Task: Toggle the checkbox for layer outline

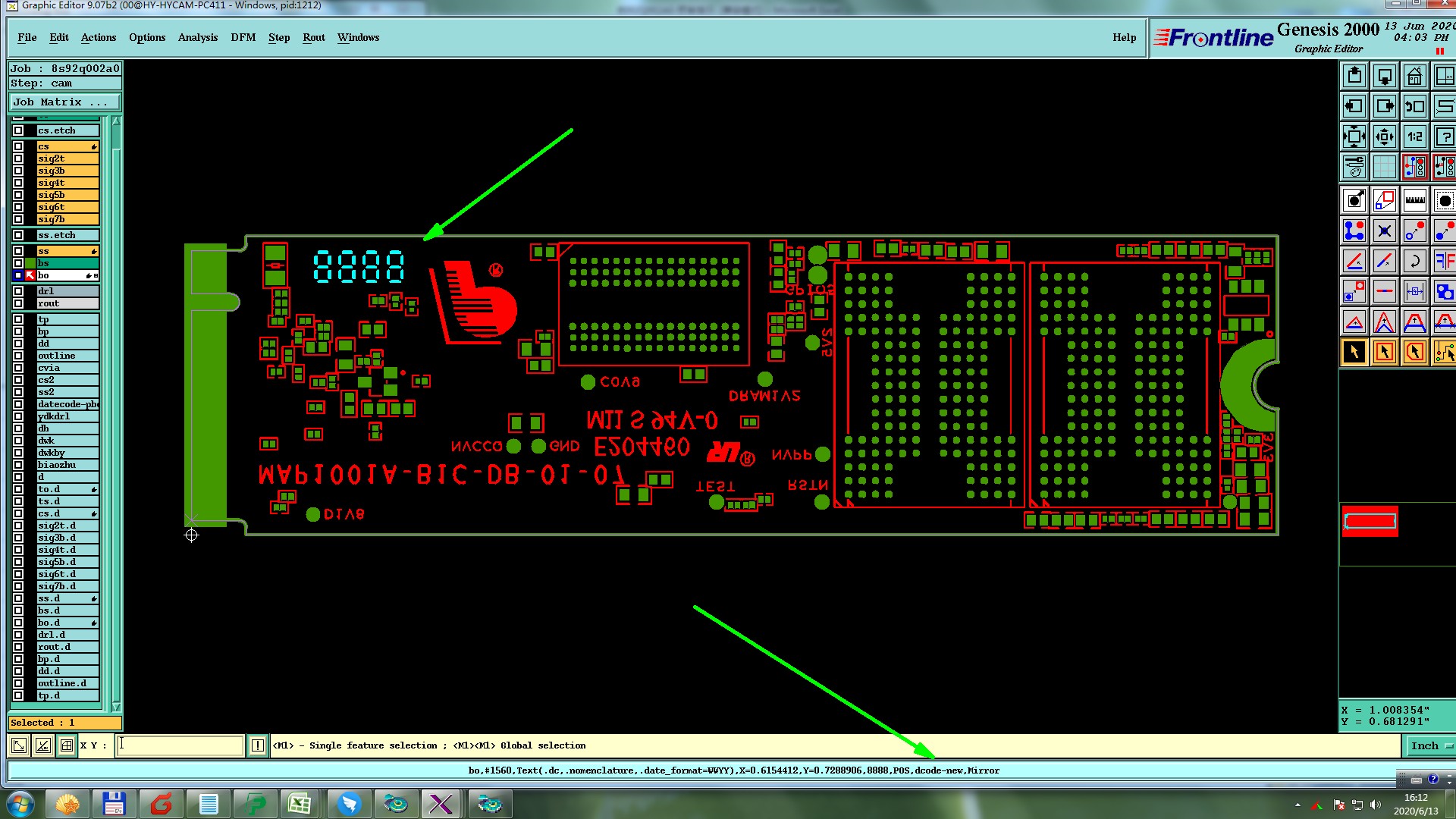Action: 18,356
